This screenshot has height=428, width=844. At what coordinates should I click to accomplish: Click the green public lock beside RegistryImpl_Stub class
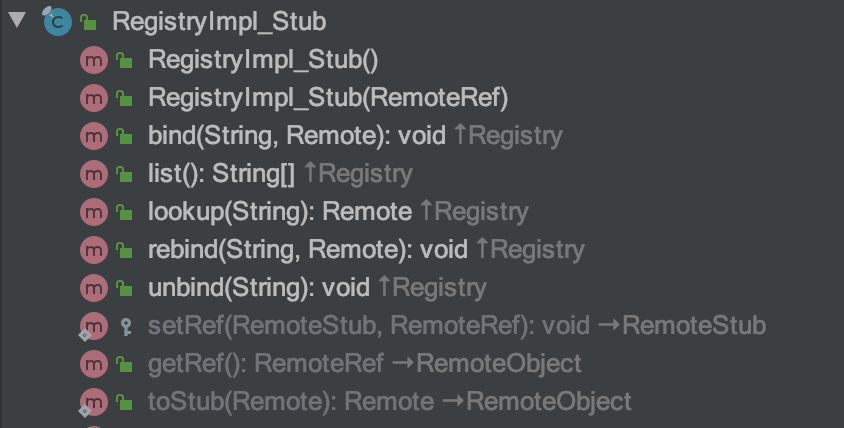click(88, 22)
